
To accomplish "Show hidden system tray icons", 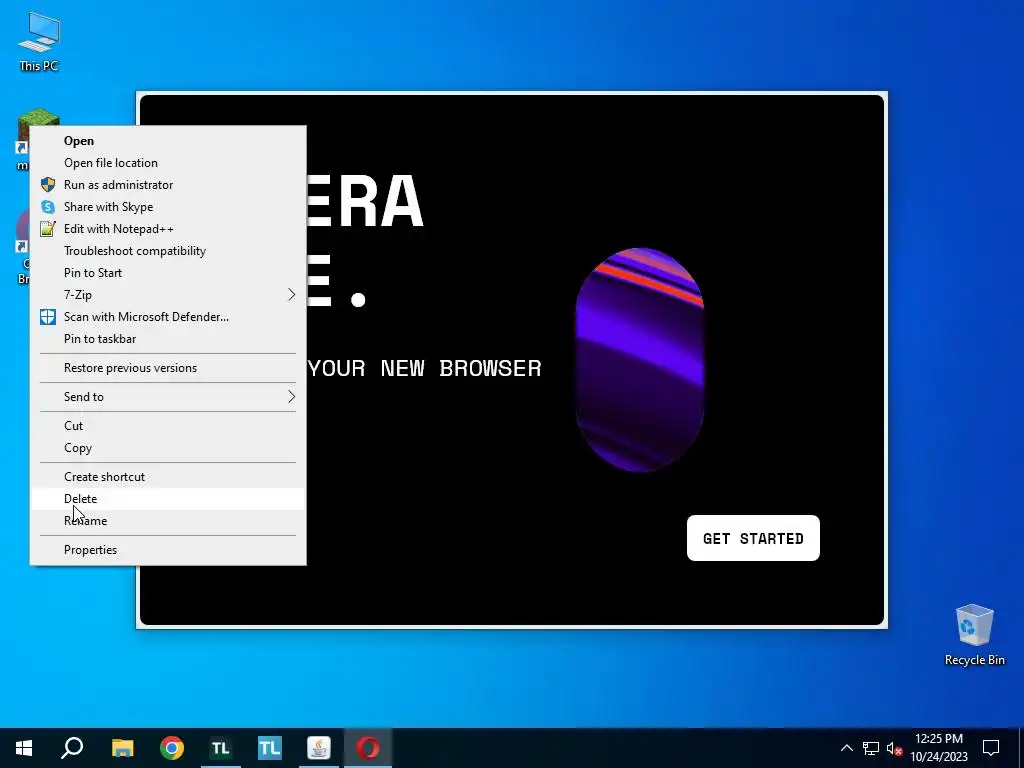I will click(x=846, y=748).
